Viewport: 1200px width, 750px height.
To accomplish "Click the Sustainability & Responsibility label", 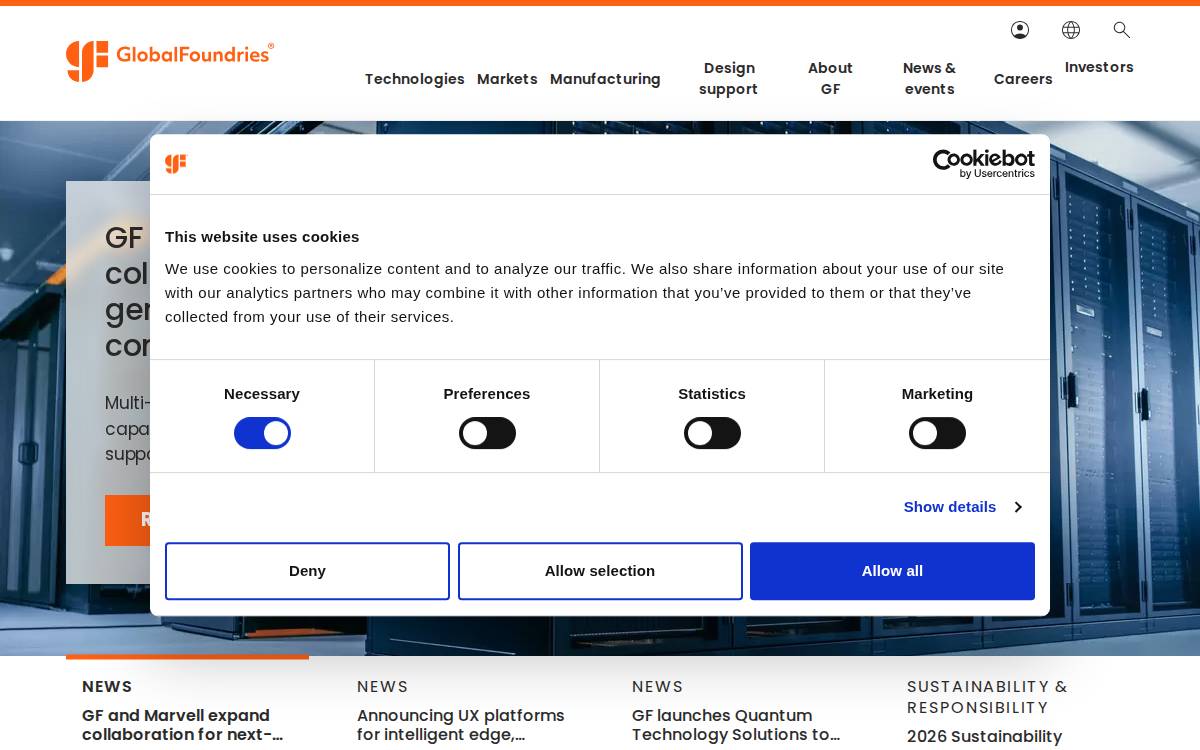I will click(987, 697).
